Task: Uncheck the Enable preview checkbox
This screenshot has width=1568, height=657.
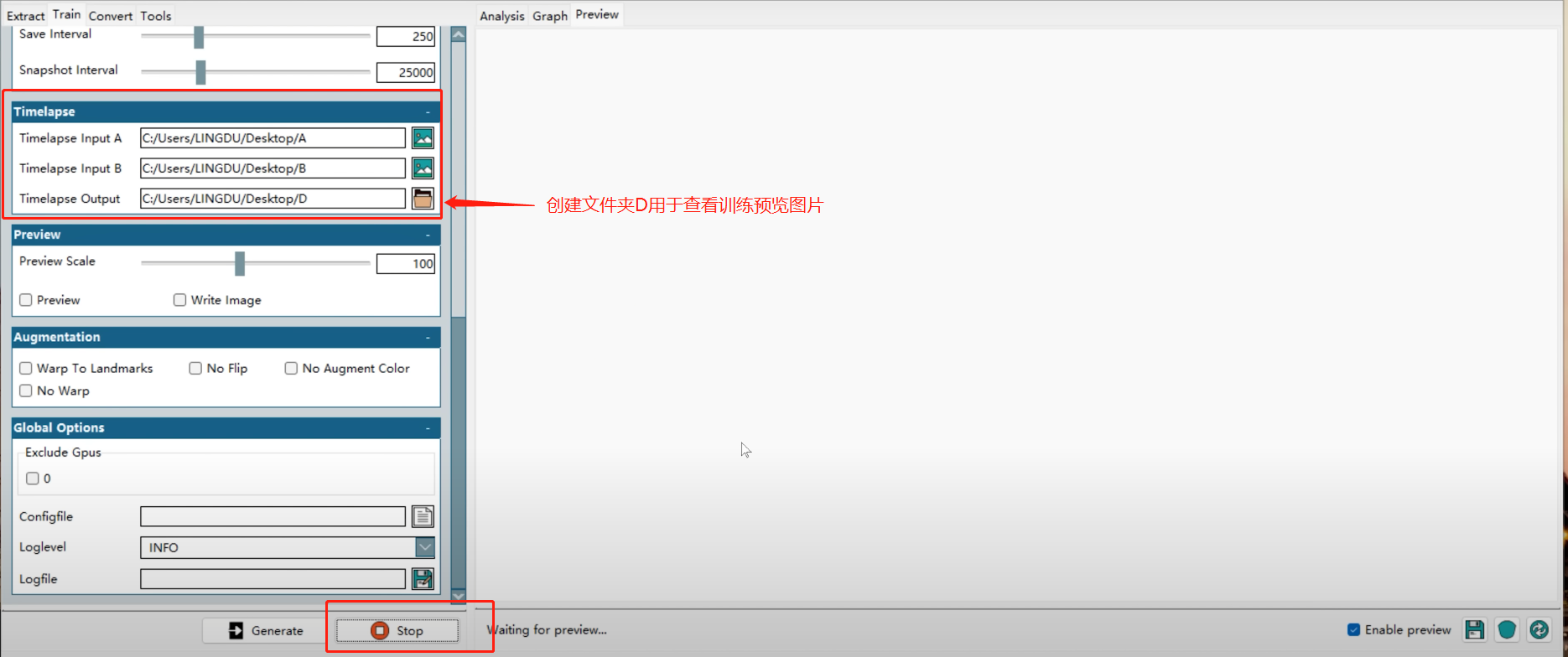Action: click(1353, 629)
